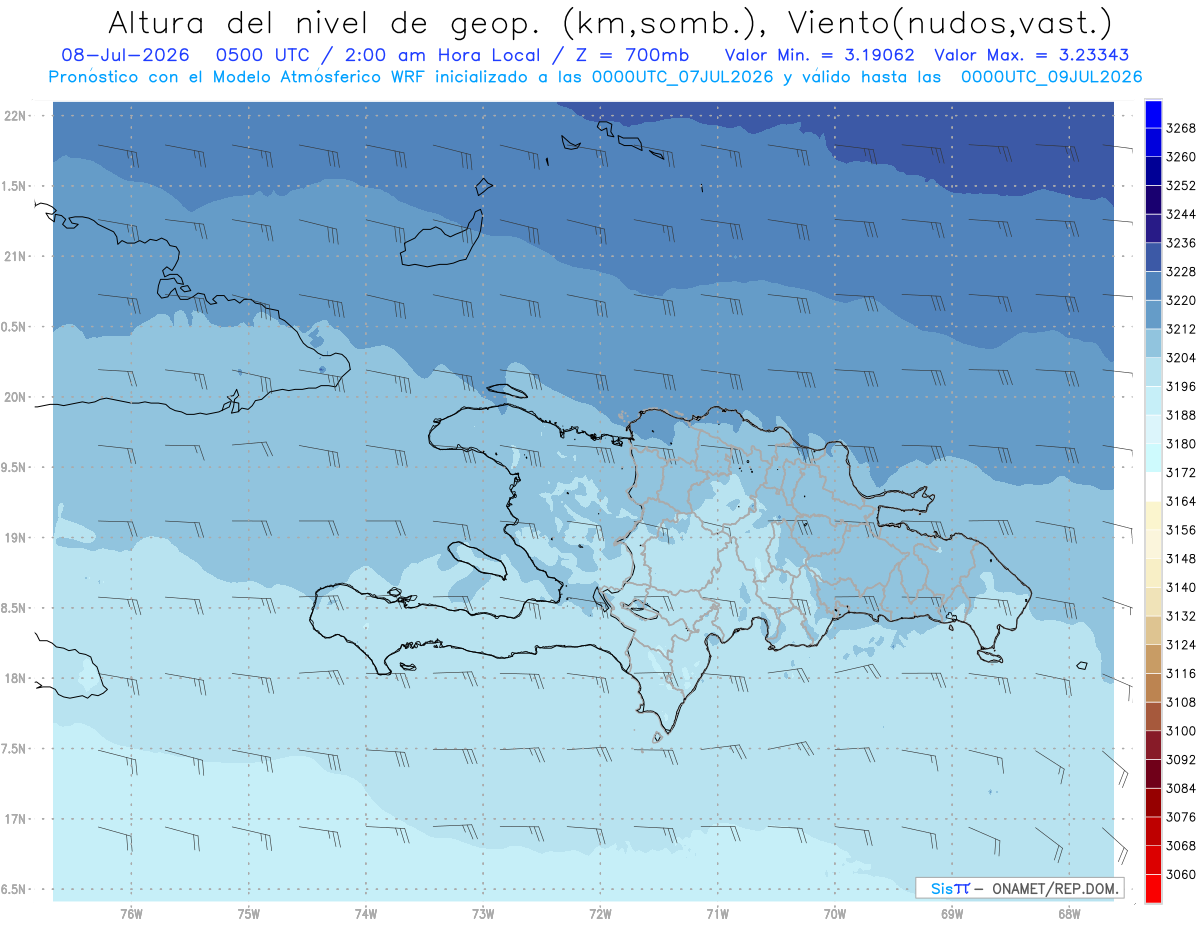
Task: Click the '0000UTC_09JUL2026' valid-until time
Action: point(1051,77)
